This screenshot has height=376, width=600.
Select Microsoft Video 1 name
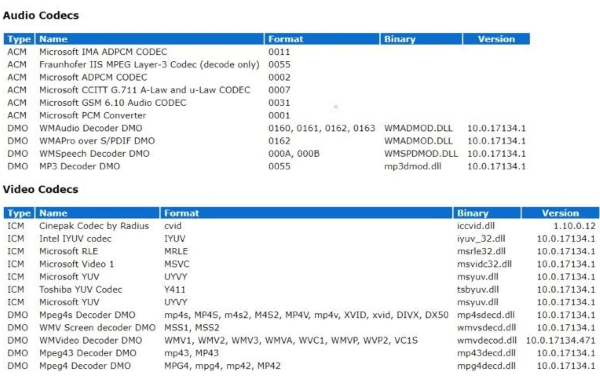[x=76, y=264]
